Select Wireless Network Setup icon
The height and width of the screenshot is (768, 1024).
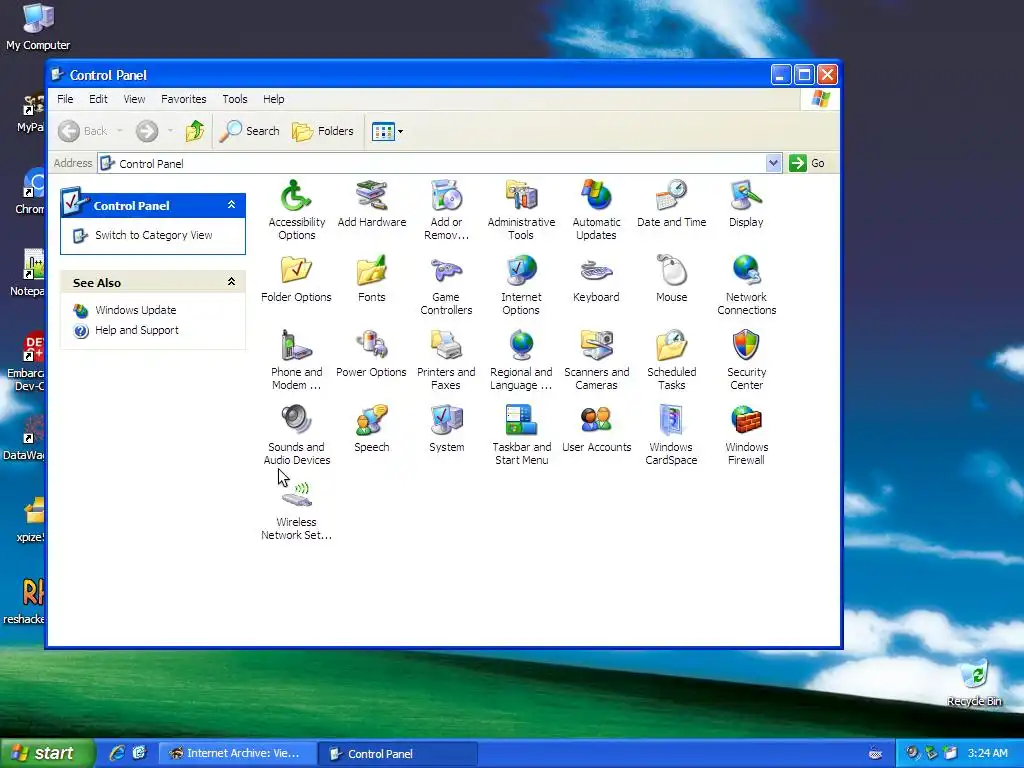tap(296, 496)
